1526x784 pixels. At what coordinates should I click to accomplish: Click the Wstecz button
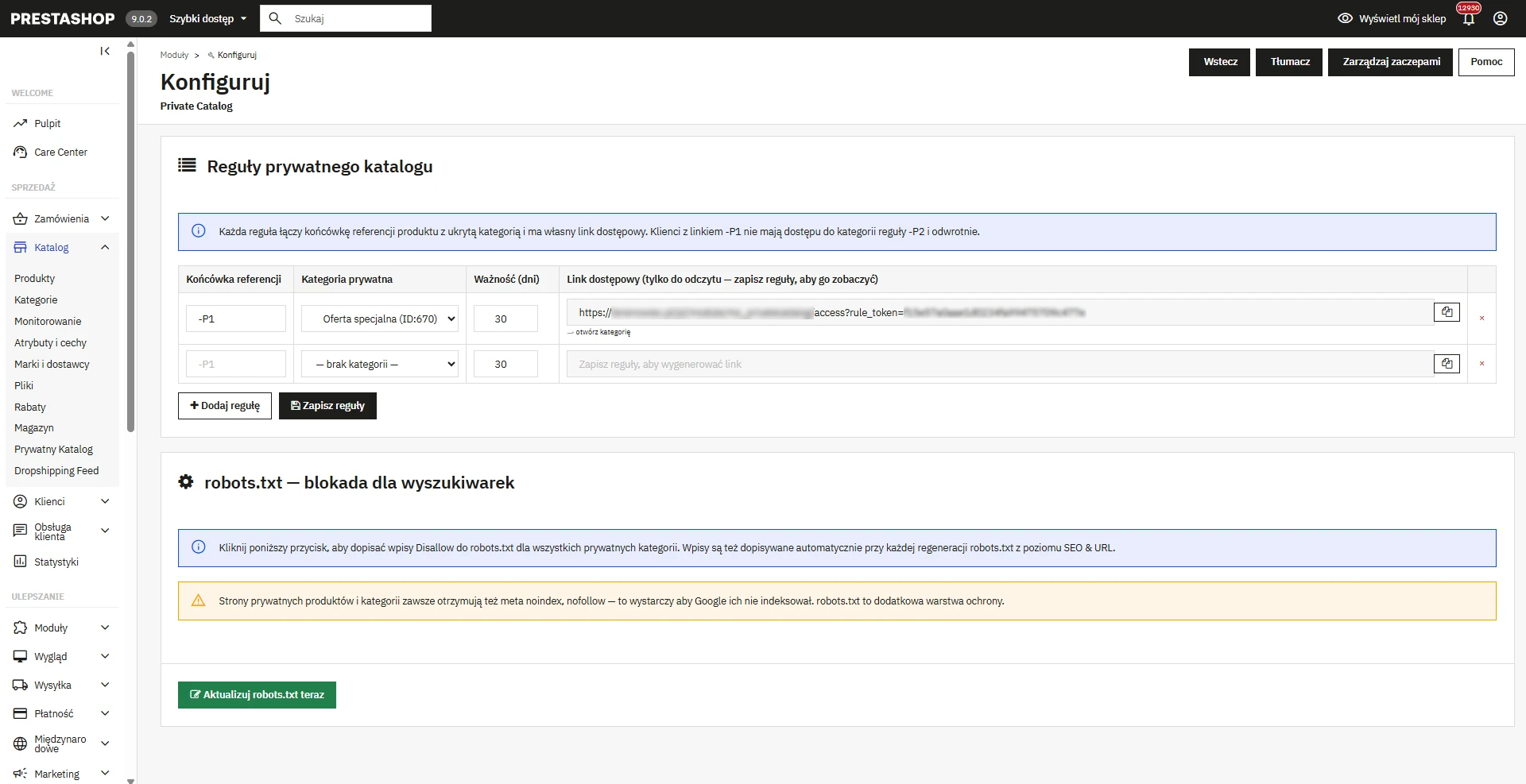click(1220, 62)
